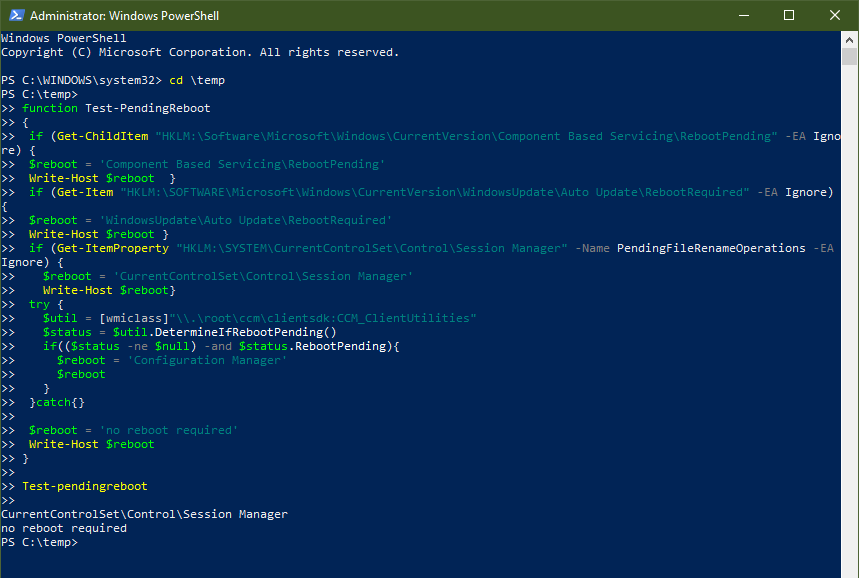Click the 'function' keyword in the script
This screenshot has width=859, height=578.
coord(50,108)
